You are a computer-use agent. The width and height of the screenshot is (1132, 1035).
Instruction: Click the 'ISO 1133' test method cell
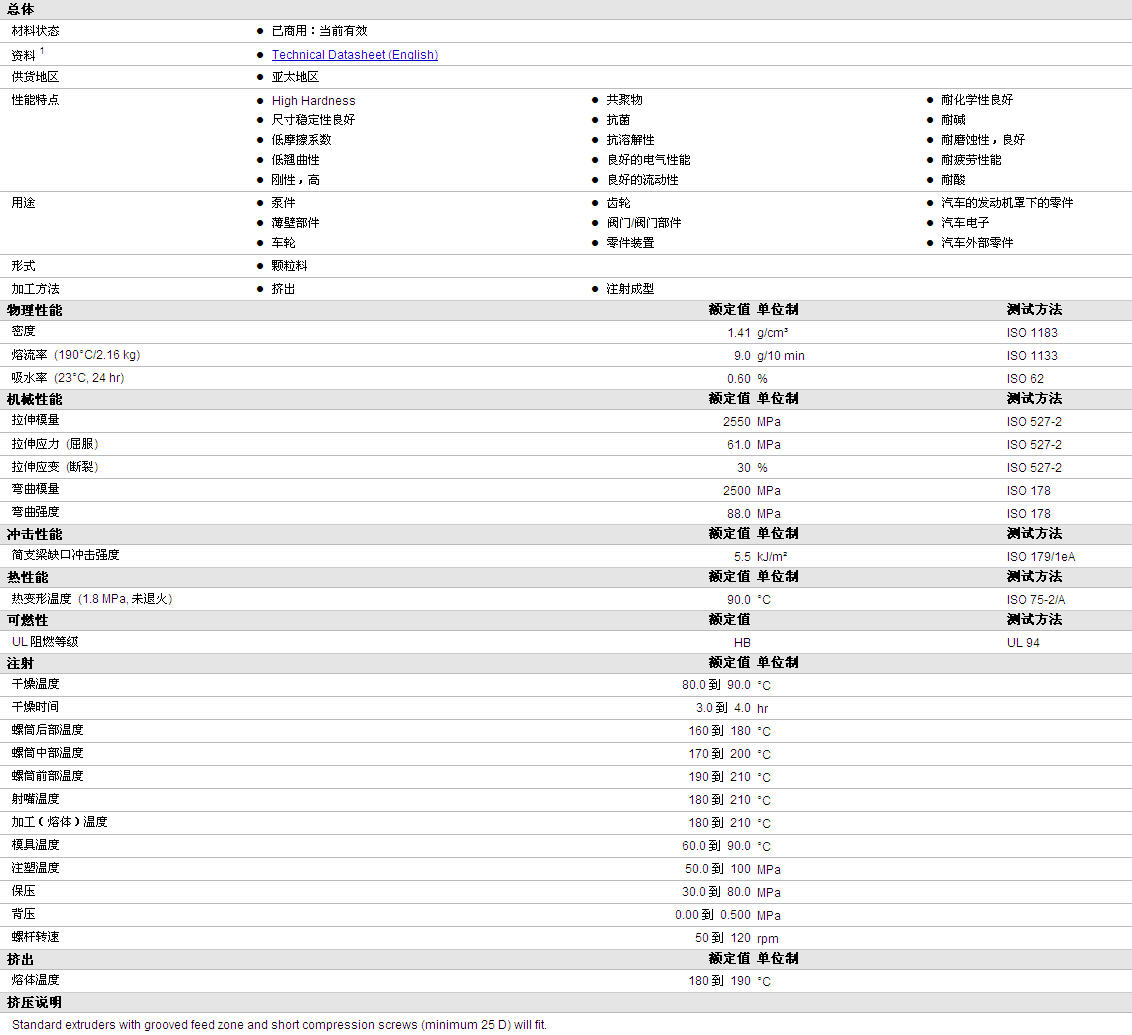[x=1032, y=356]
